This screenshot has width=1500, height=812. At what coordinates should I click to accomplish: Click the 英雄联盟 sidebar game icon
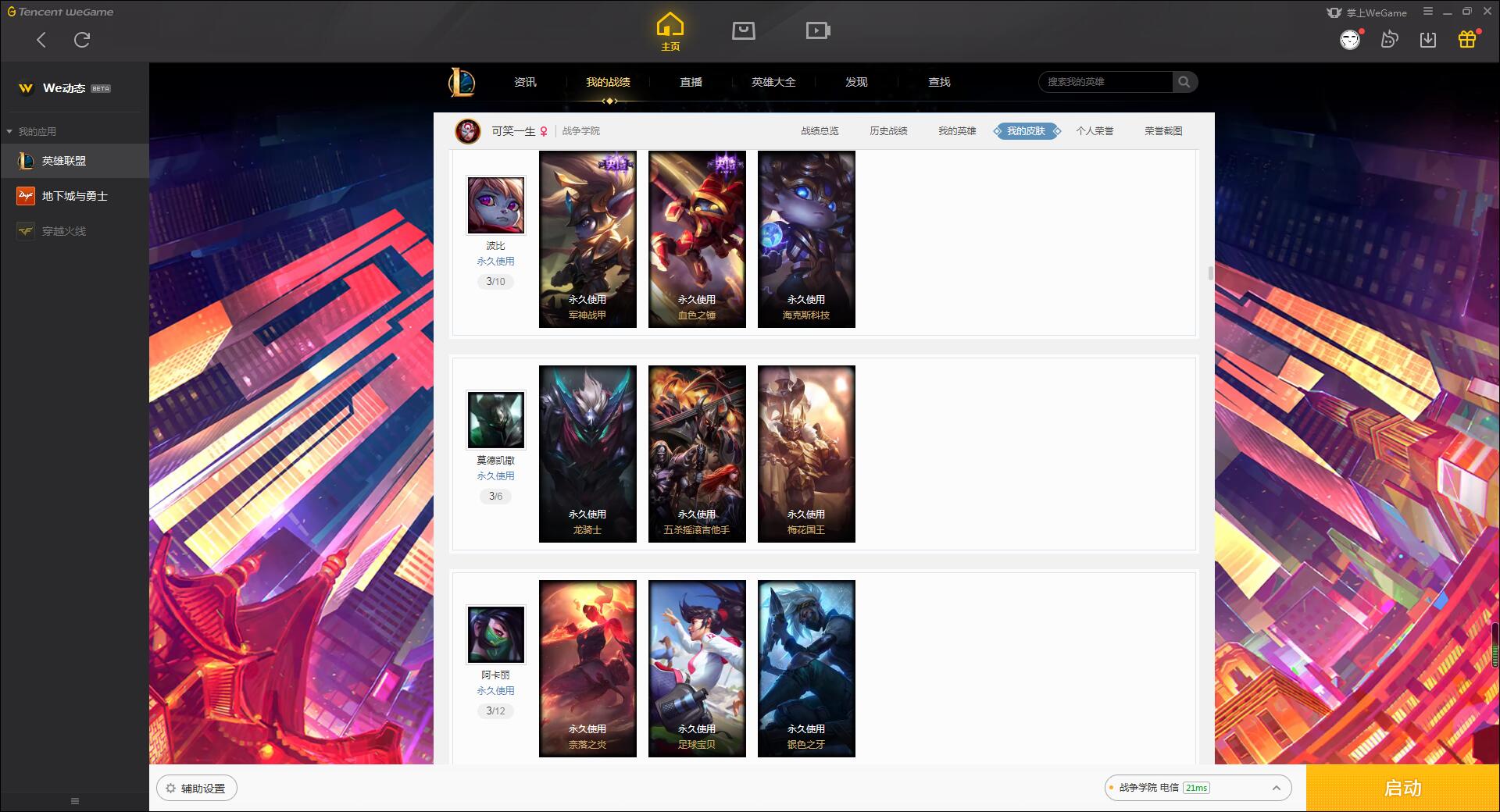point(26,161)
